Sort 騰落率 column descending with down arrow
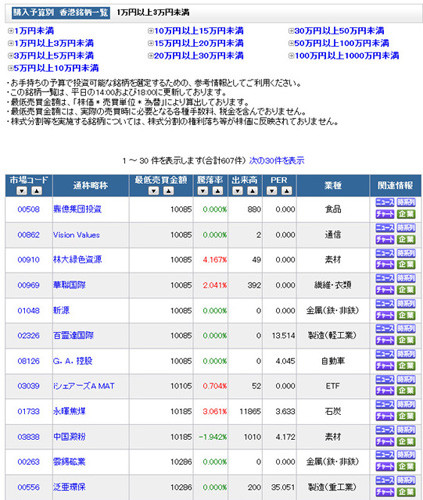This screenshot has width=423, height=500. pyautogui.click(x=203, y=191)
